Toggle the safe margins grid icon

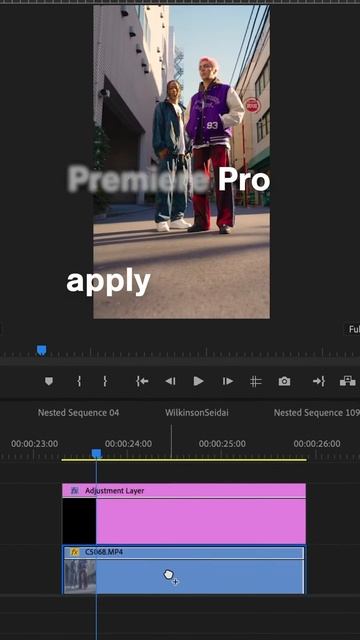[x=256, y=381]
